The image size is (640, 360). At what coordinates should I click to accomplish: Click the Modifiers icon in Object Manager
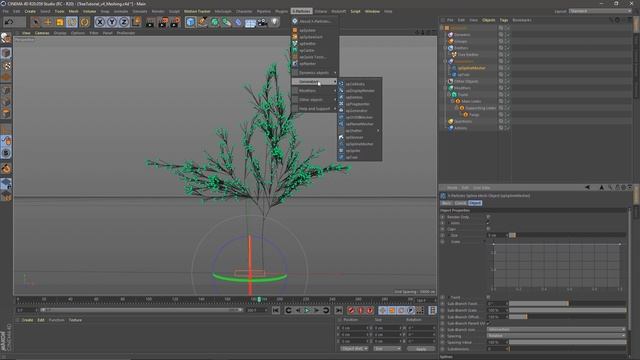point(451,88)
